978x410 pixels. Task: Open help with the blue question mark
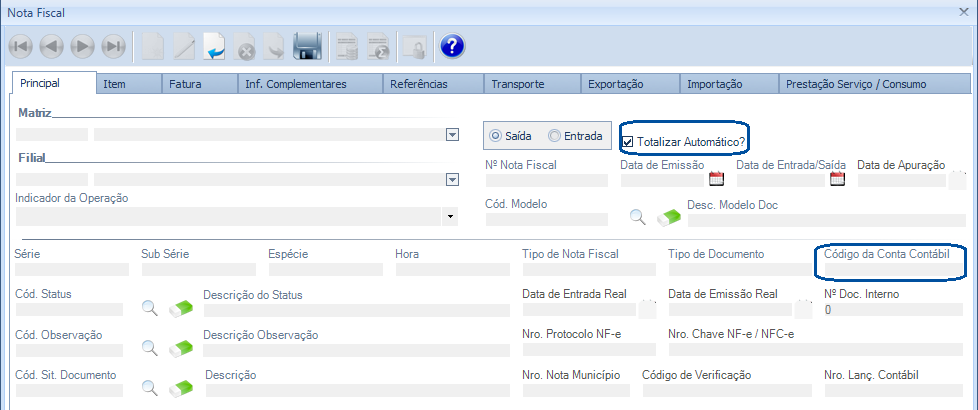pos(452,46)
